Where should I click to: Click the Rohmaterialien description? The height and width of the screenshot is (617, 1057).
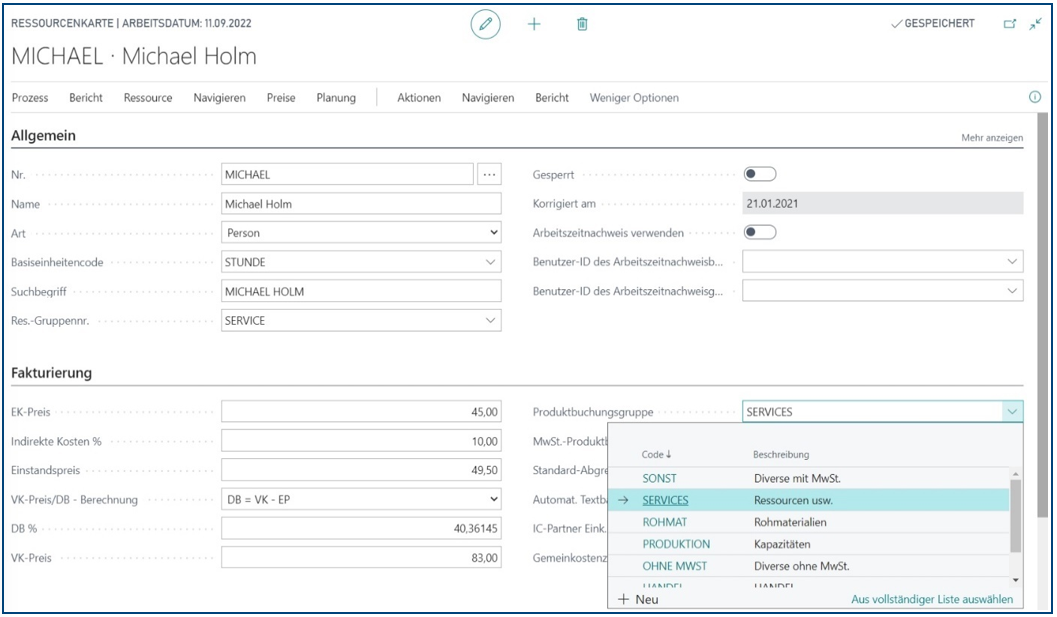coord(790,522)
